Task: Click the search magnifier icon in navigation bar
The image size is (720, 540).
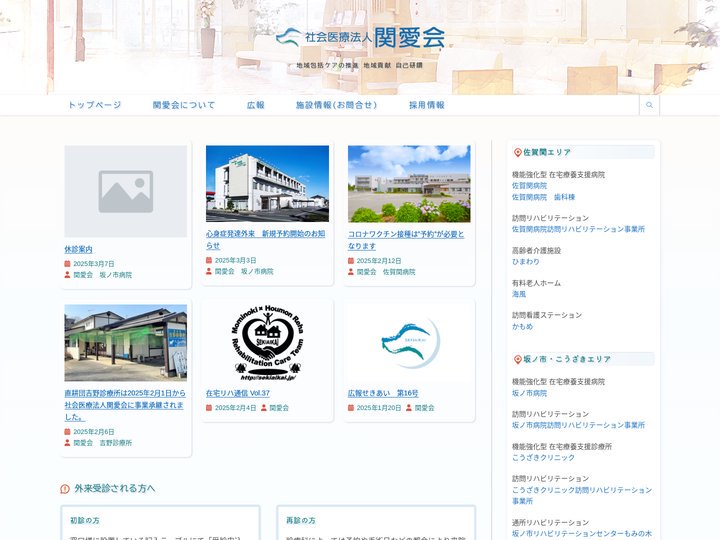Action: (x=649, y=105)
